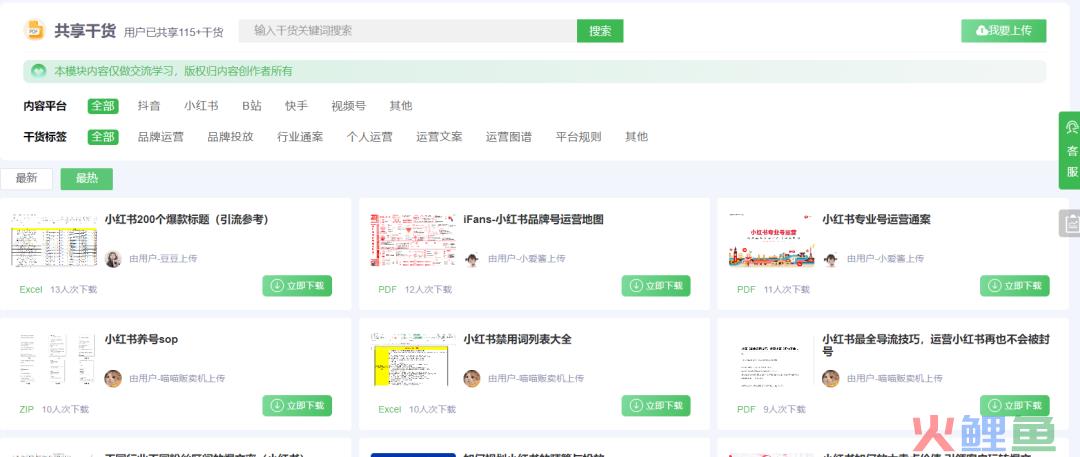
Task: Click the ZIP file type label
Action: (x=26, y=409)
